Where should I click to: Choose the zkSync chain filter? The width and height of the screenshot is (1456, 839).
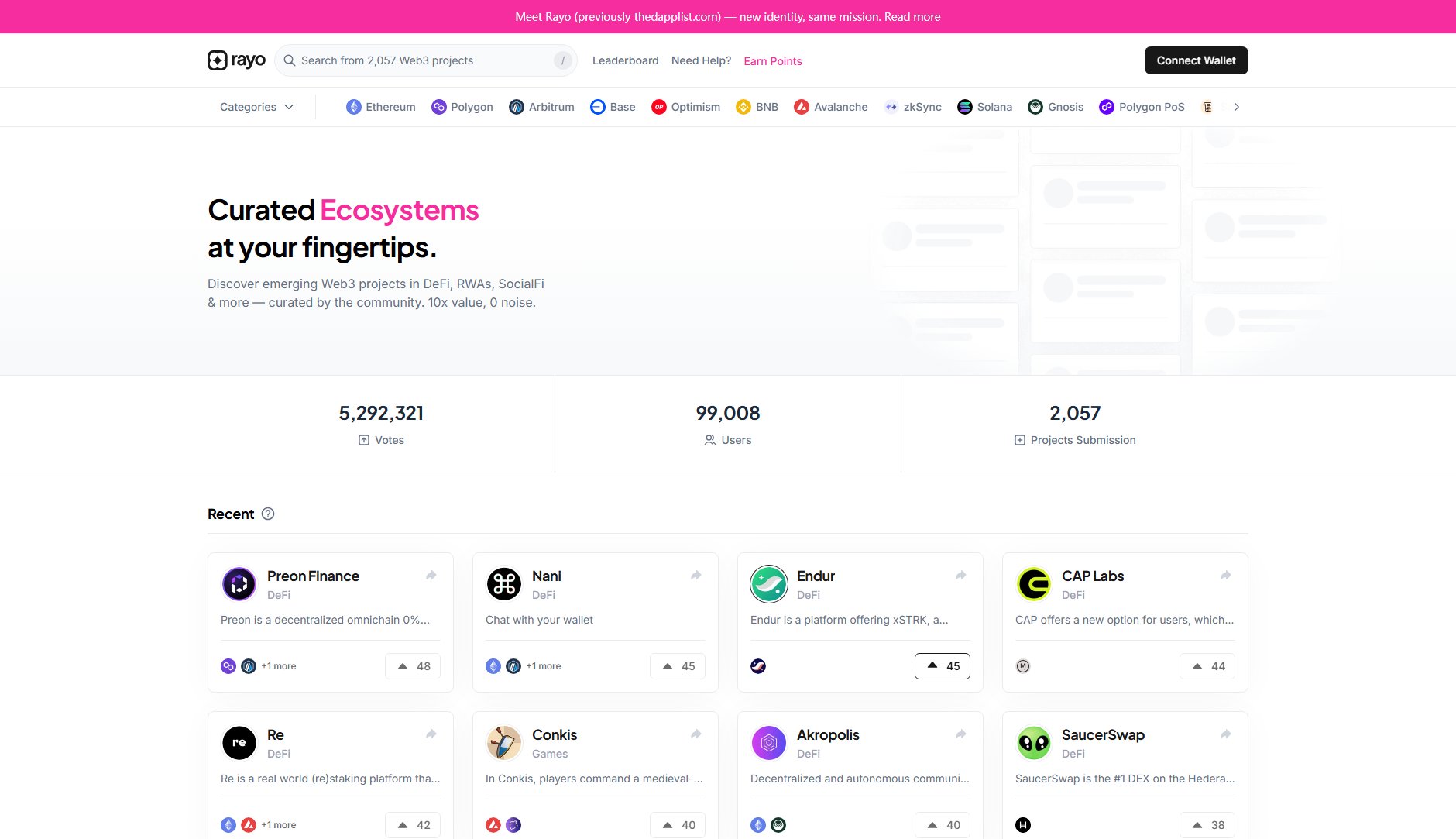coord(912,107)
